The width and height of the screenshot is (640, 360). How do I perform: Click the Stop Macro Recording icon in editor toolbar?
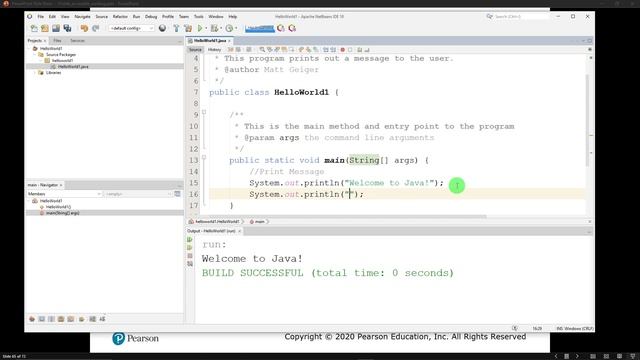(350, 50)
